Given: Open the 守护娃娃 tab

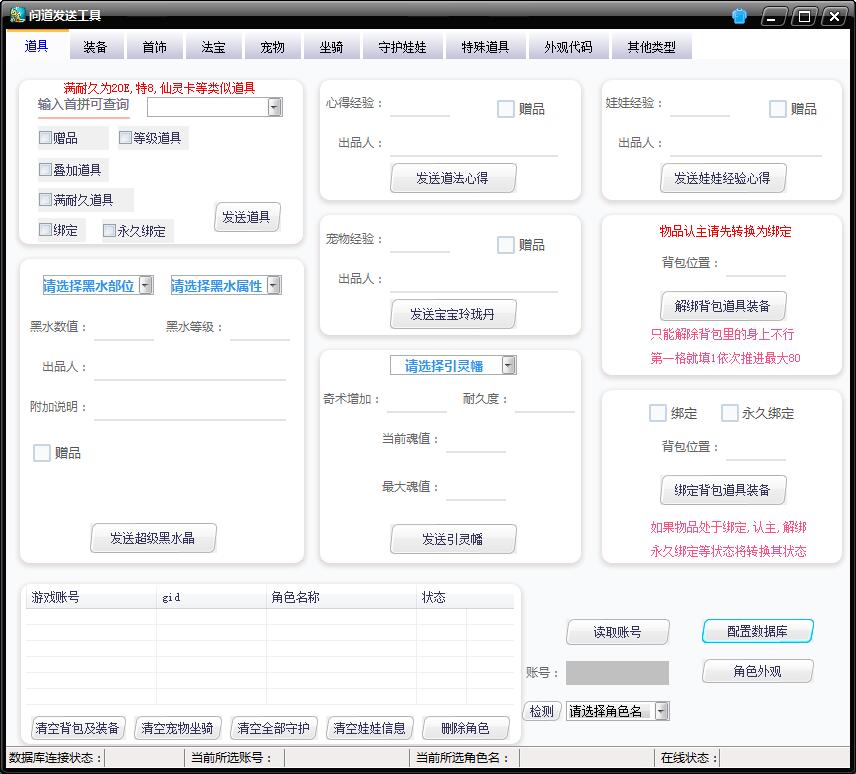Looking at the screenshot, I should click(402, 47).
